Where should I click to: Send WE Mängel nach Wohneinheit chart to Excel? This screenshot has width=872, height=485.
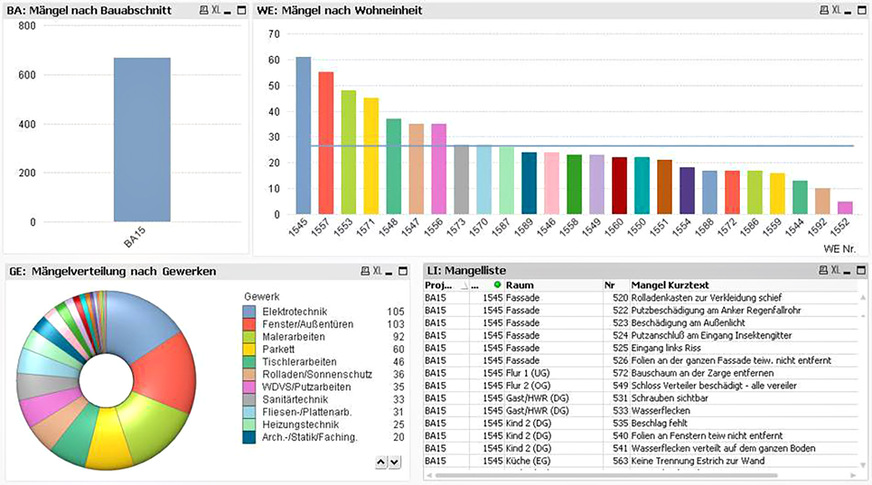[x=835, y=10]
